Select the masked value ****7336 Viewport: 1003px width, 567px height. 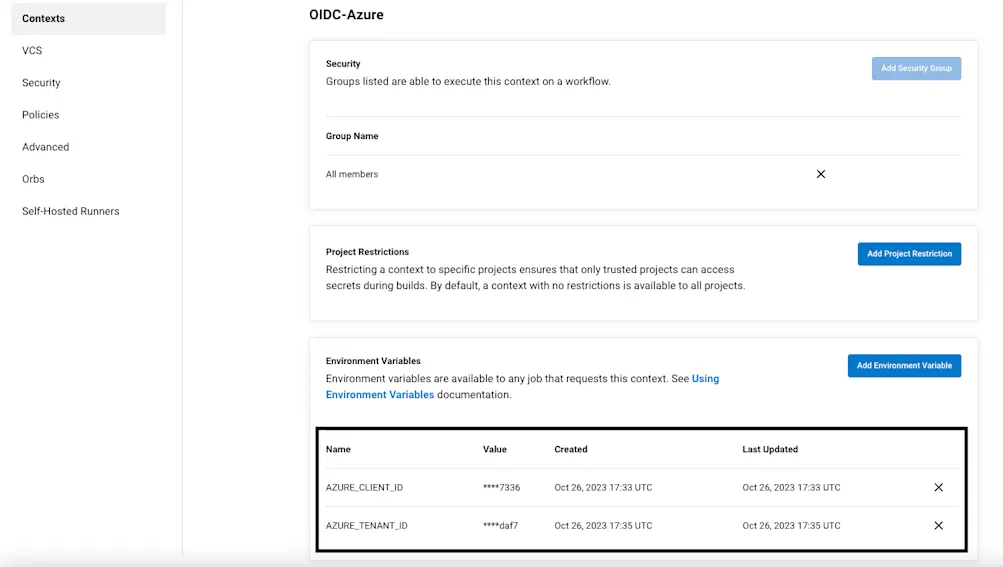(x=502, y=488)
